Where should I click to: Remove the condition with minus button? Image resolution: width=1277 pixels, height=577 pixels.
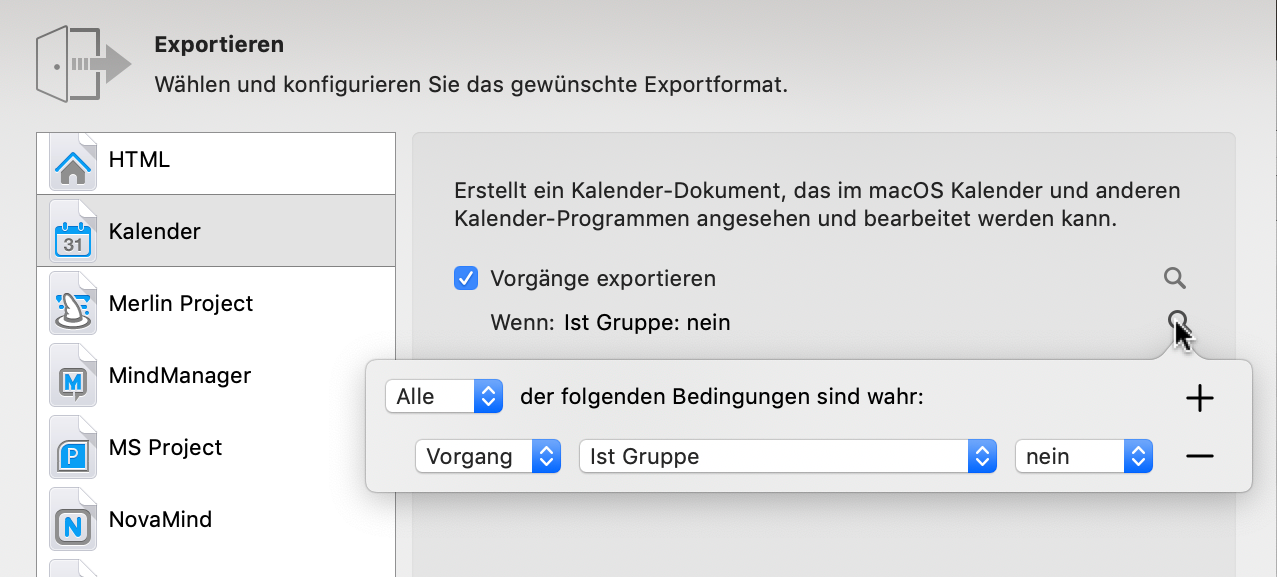coord(1199,457)
